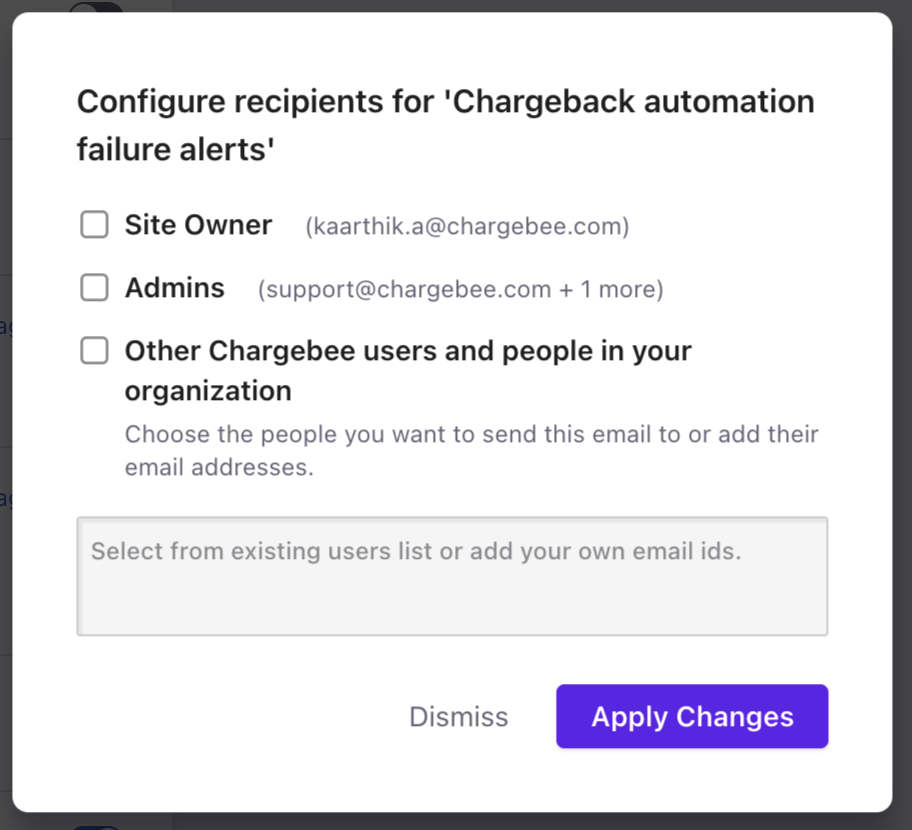Click the 'organization' word in third option
Viewport: 912px width, 830px height.
coord(208,390)
